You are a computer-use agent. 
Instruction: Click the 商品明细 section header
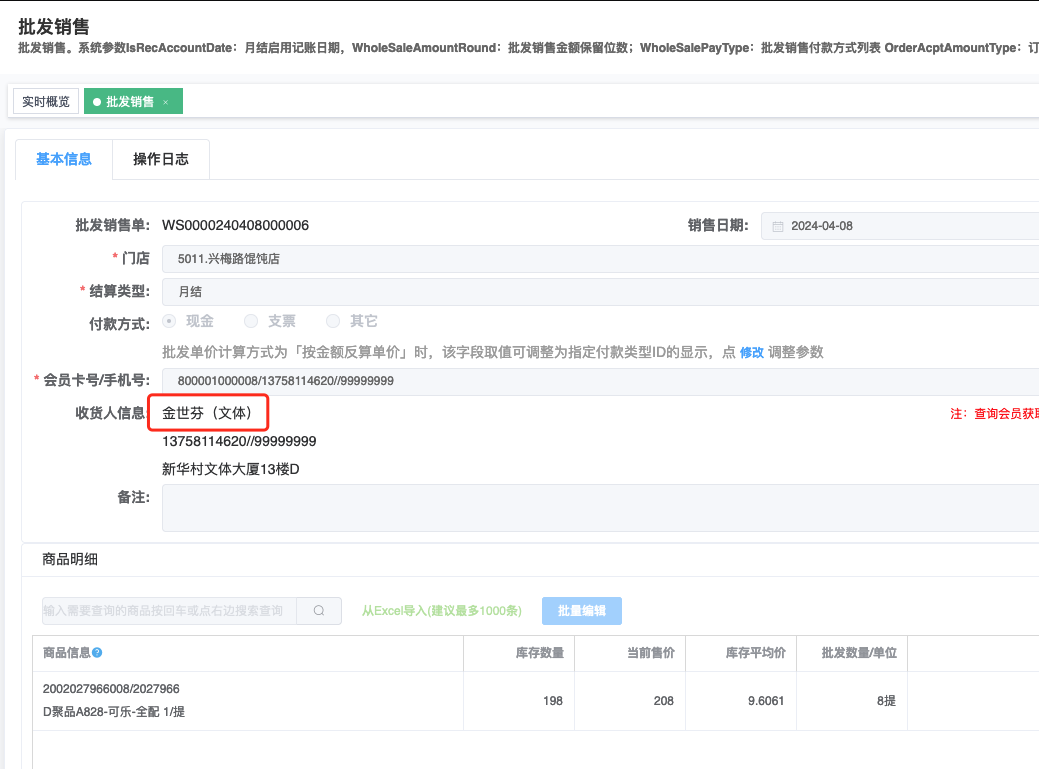[x=70, y=560]
